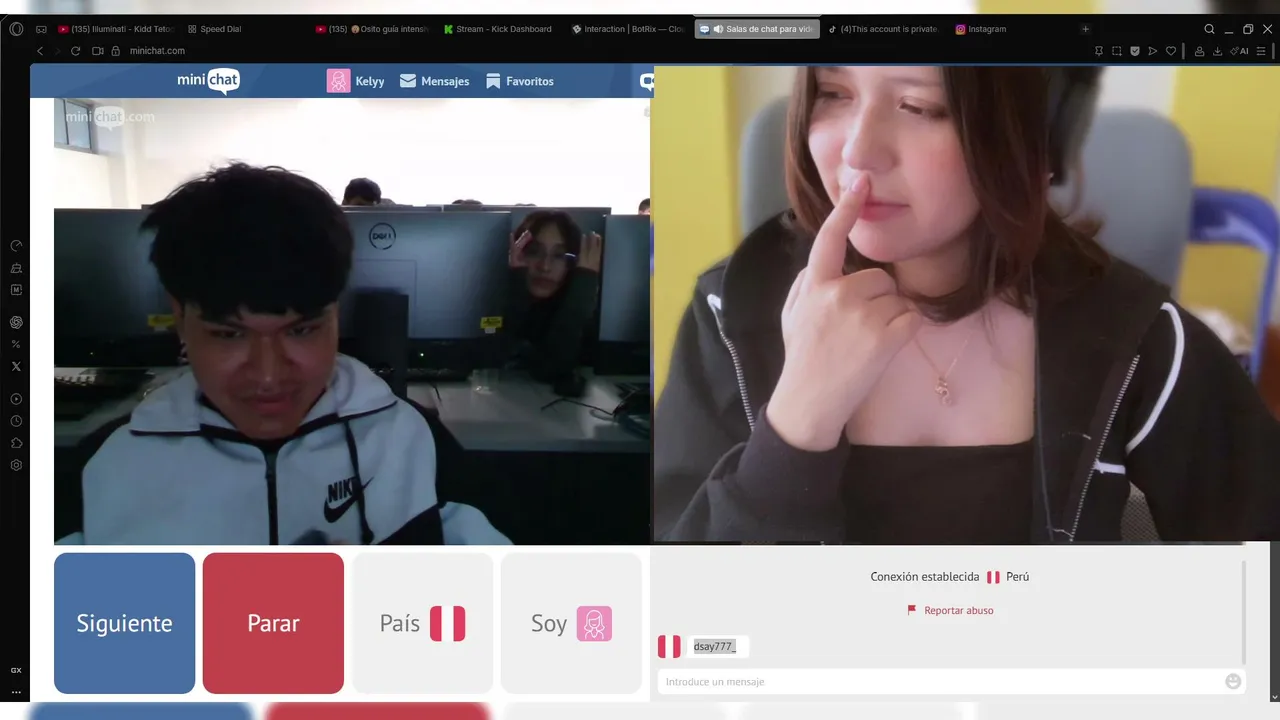Viewport: 1280px width, 720px height.
Task: Select the Peru country filter button
Action: [x=422, y=623]
